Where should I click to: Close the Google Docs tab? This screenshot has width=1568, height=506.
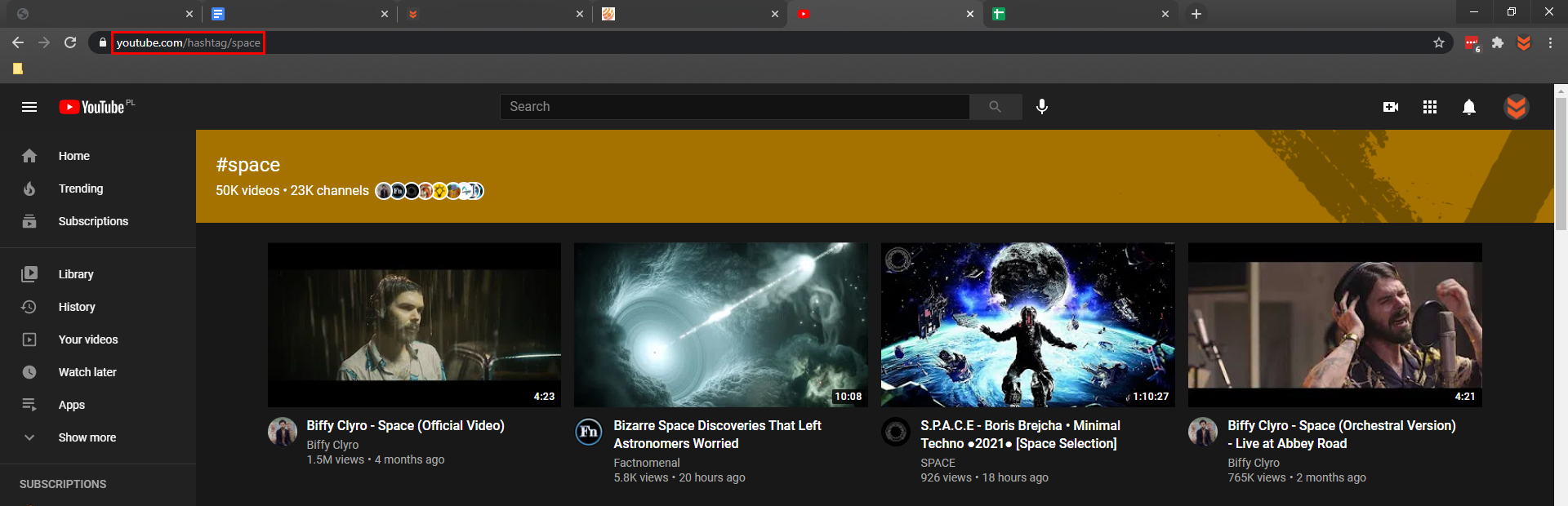coord(385,14)
